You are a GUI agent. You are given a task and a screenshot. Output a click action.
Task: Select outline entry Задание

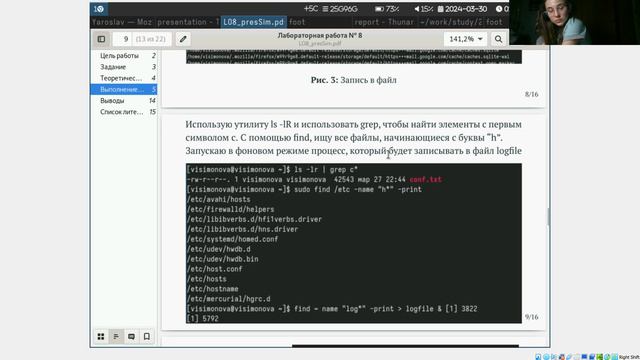tap(124, 67)
